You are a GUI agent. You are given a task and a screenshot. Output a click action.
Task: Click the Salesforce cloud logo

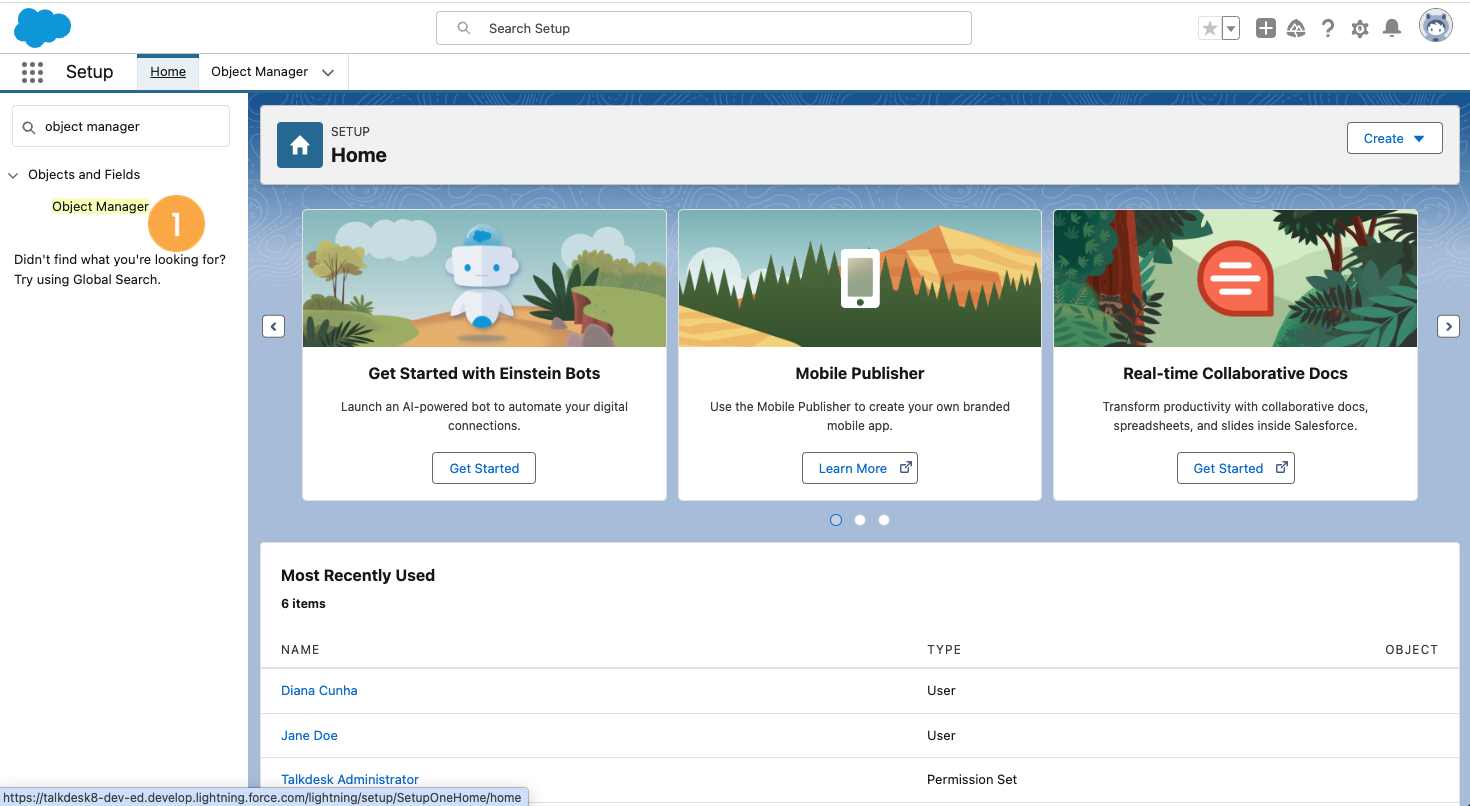[42, 26]
